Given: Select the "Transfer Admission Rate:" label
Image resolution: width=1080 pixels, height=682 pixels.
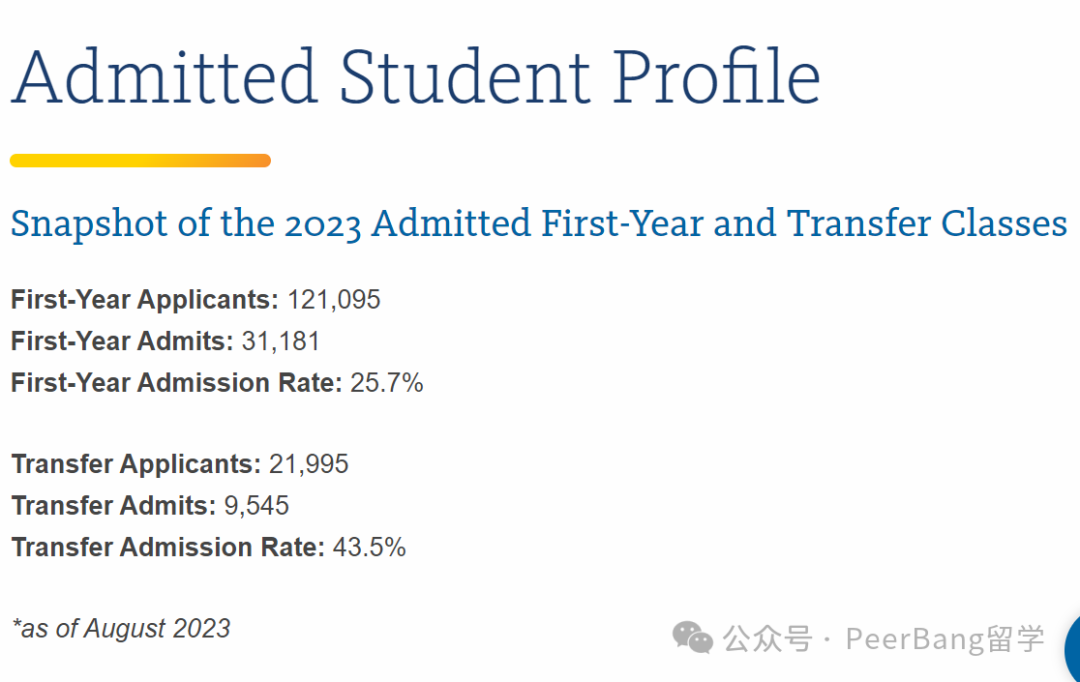Looking at the screenshot, I should [x=168, y=547].
